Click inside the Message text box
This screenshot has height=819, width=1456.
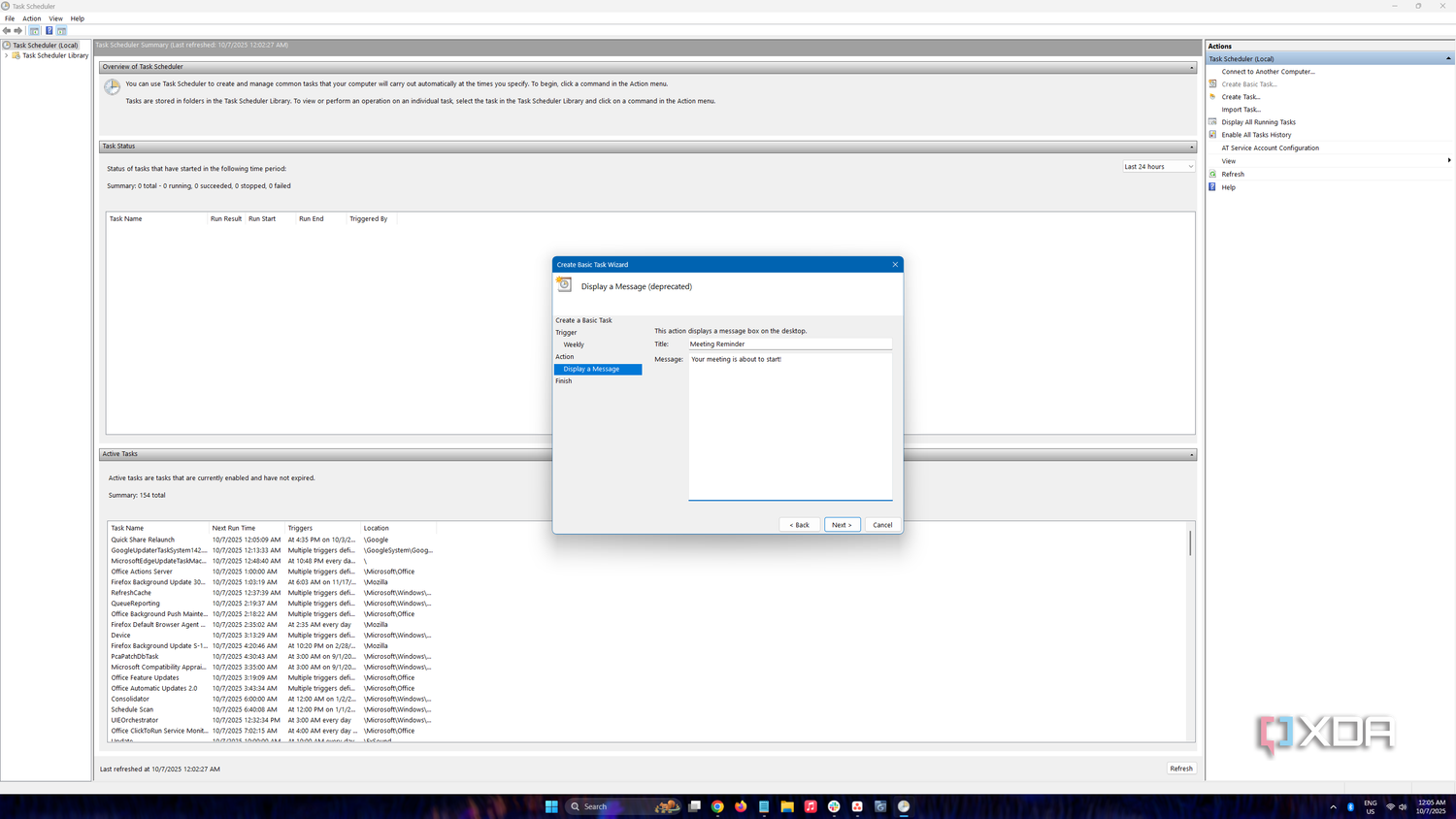click(x=790, y=427)
